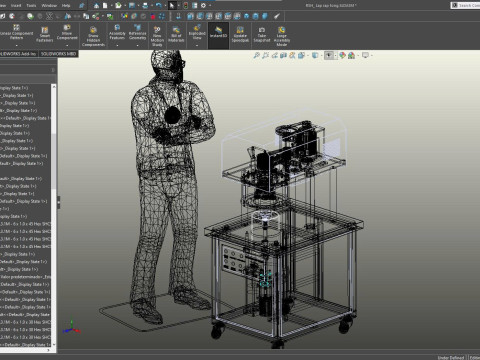Click the Exploded View tool
Viewport: 480px width, 360px height.
click(197, 32)
